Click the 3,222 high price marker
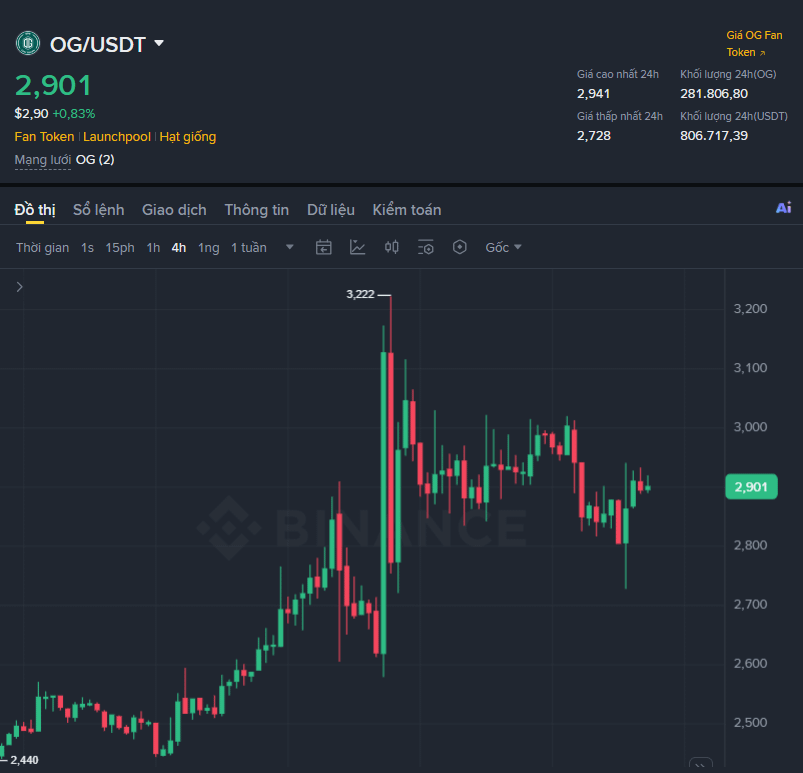This screenshot has height=773, width=803. (361, 295)
